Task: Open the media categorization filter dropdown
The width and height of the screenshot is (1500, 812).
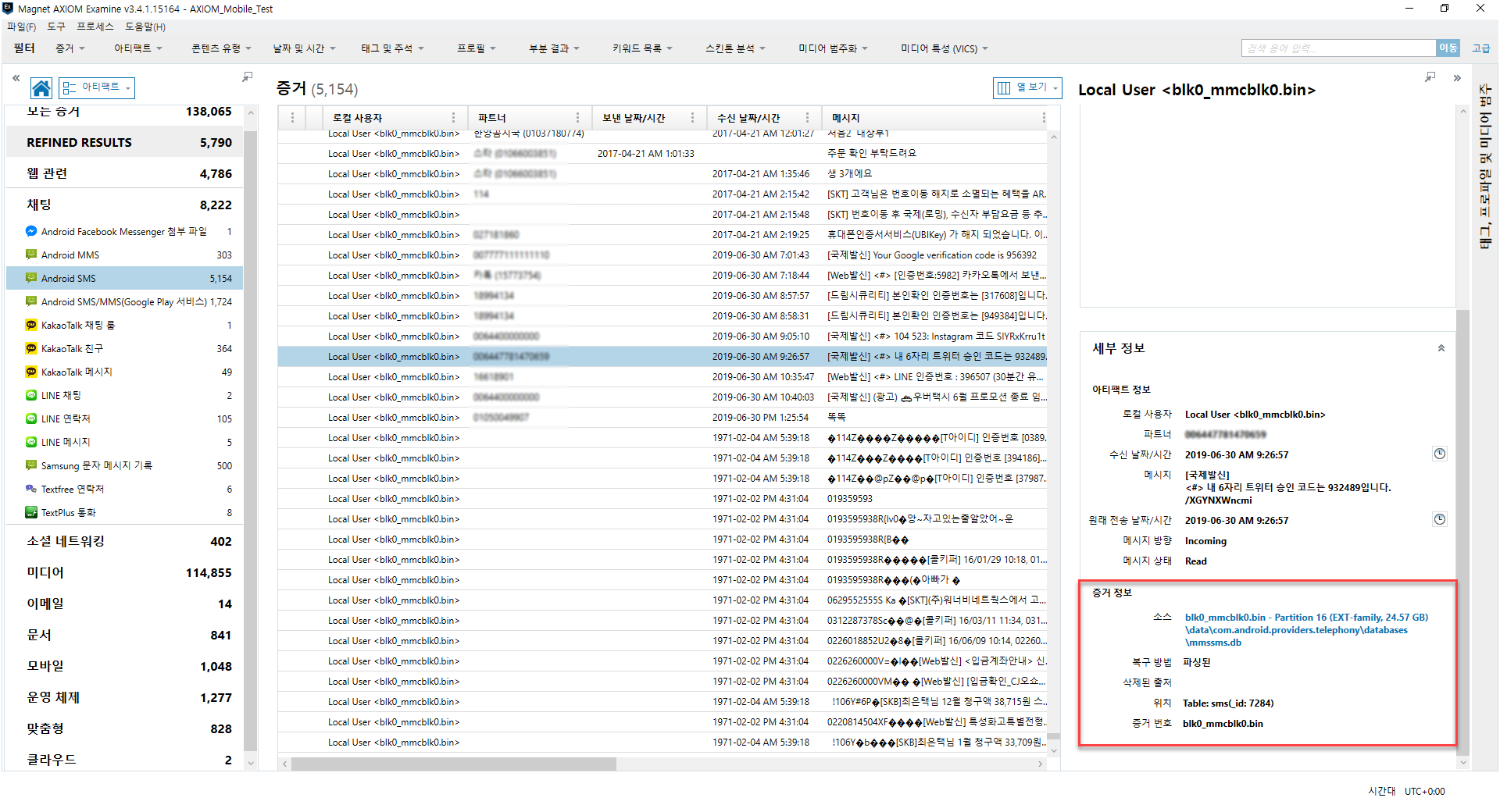Action: [833, 48]
